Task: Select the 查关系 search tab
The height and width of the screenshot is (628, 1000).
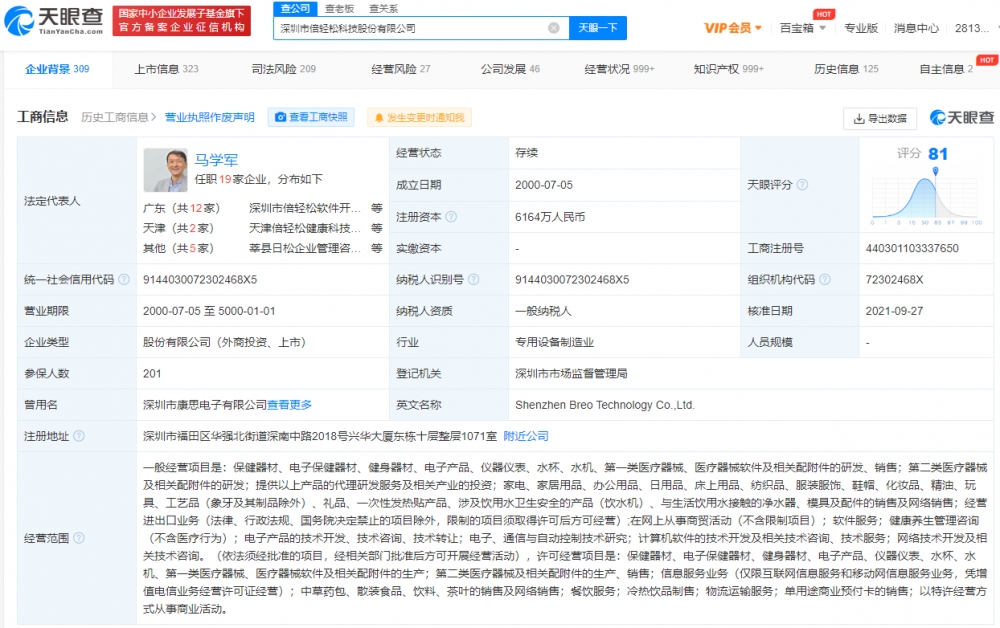Action: point(384,8)
